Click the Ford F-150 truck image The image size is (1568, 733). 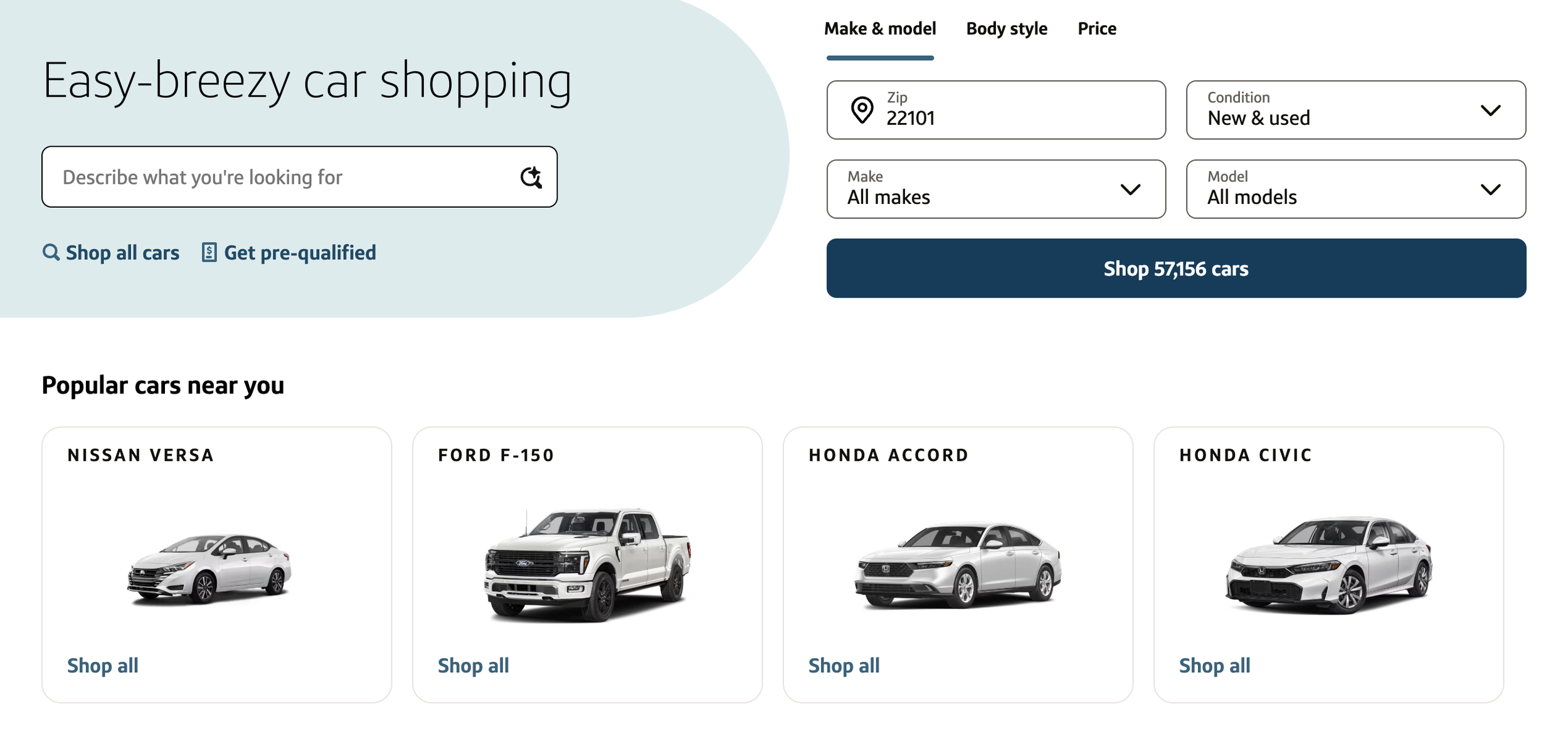(x=587, y=565)
